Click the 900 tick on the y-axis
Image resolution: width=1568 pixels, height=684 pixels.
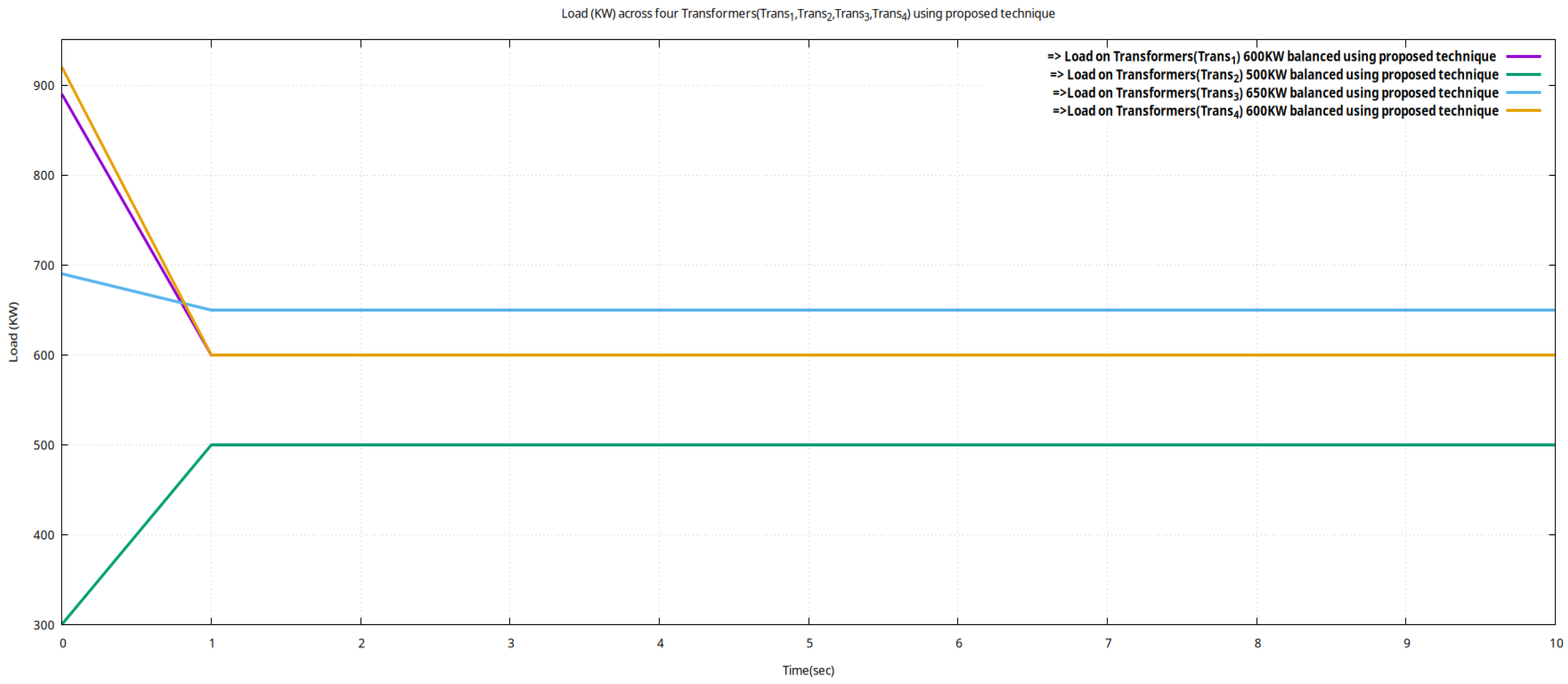44,86
